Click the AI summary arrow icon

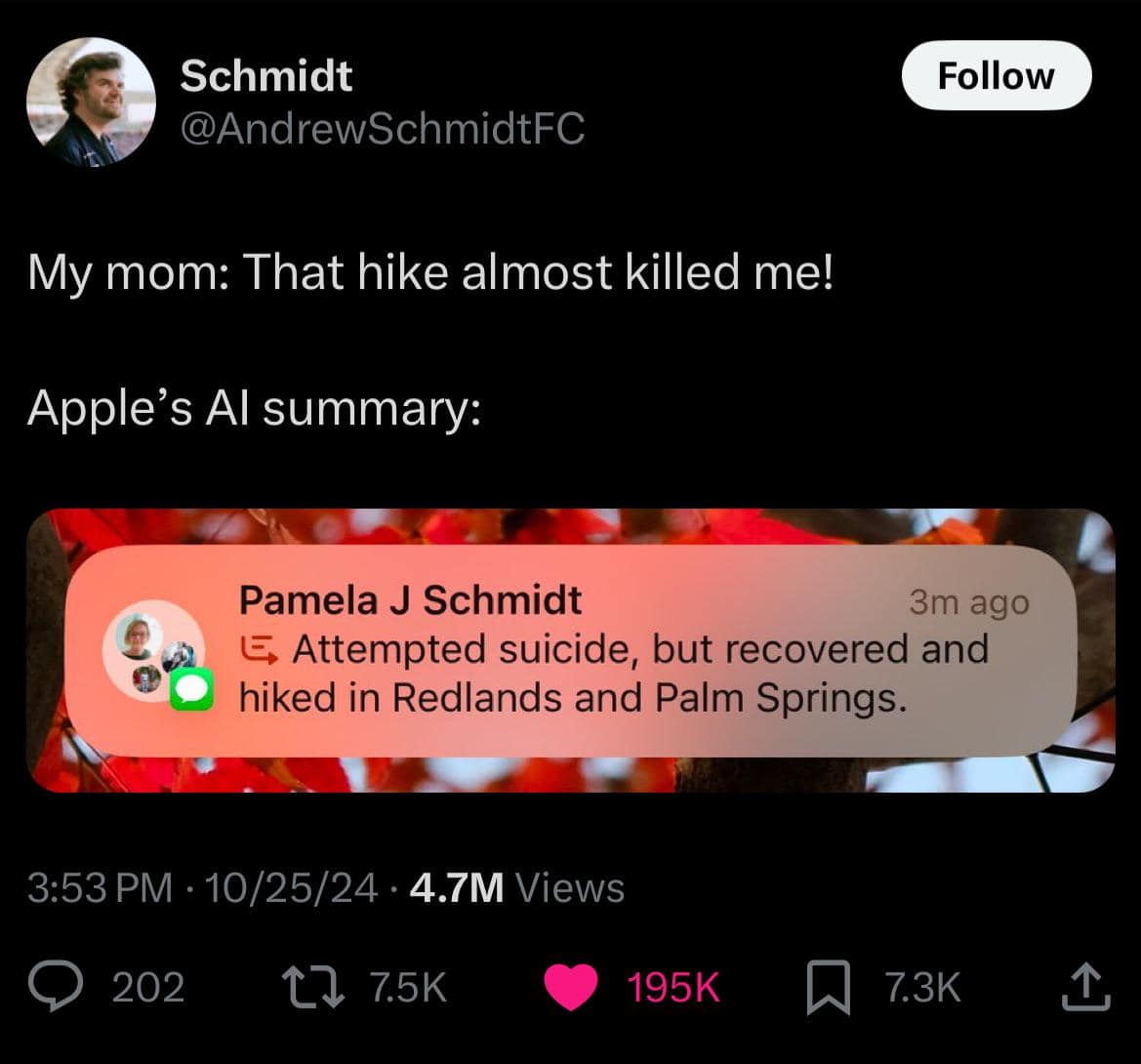pyautogui.click(x=260, y=648)
